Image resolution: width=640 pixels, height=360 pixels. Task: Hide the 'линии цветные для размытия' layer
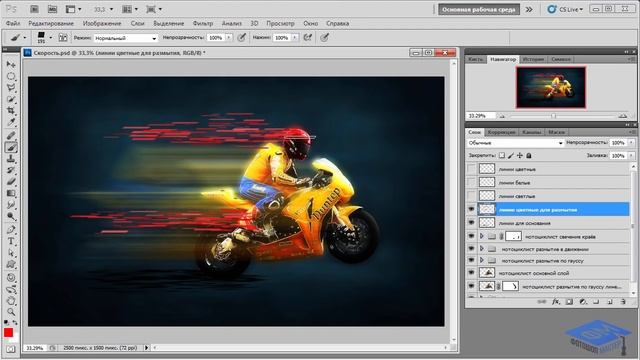pos(471,209)
